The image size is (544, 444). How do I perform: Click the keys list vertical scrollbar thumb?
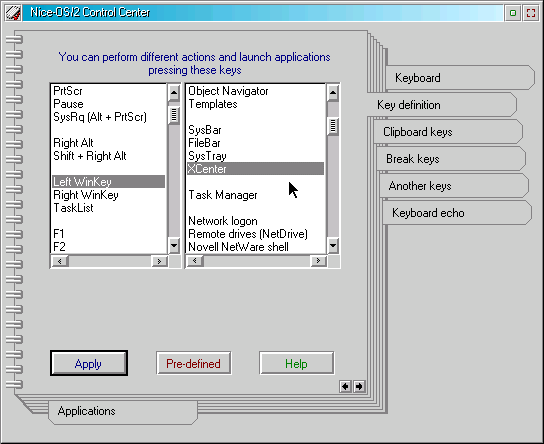tap(173, 115)
